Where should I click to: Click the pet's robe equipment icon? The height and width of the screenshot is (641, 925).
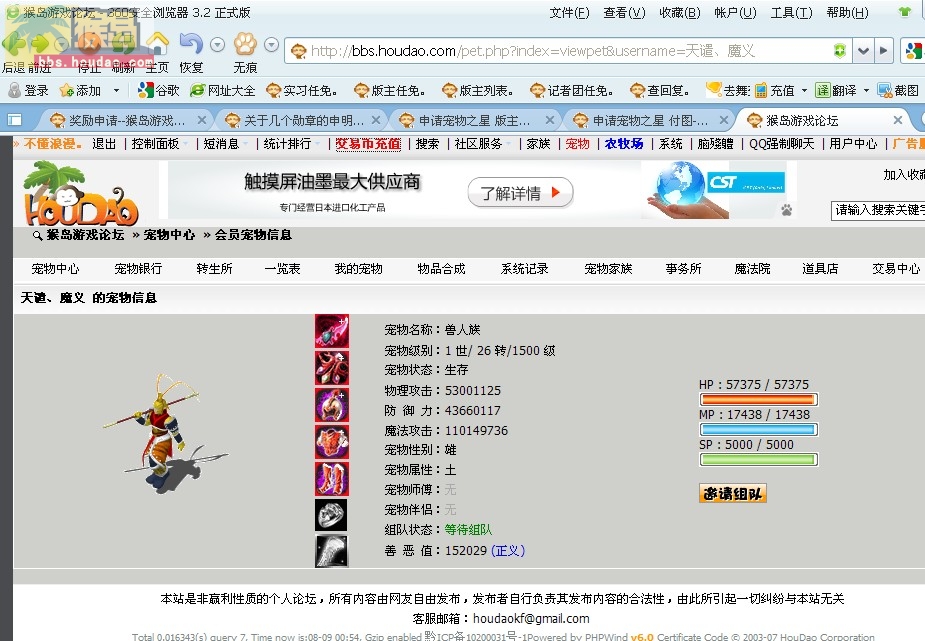[x=332, y=367]
